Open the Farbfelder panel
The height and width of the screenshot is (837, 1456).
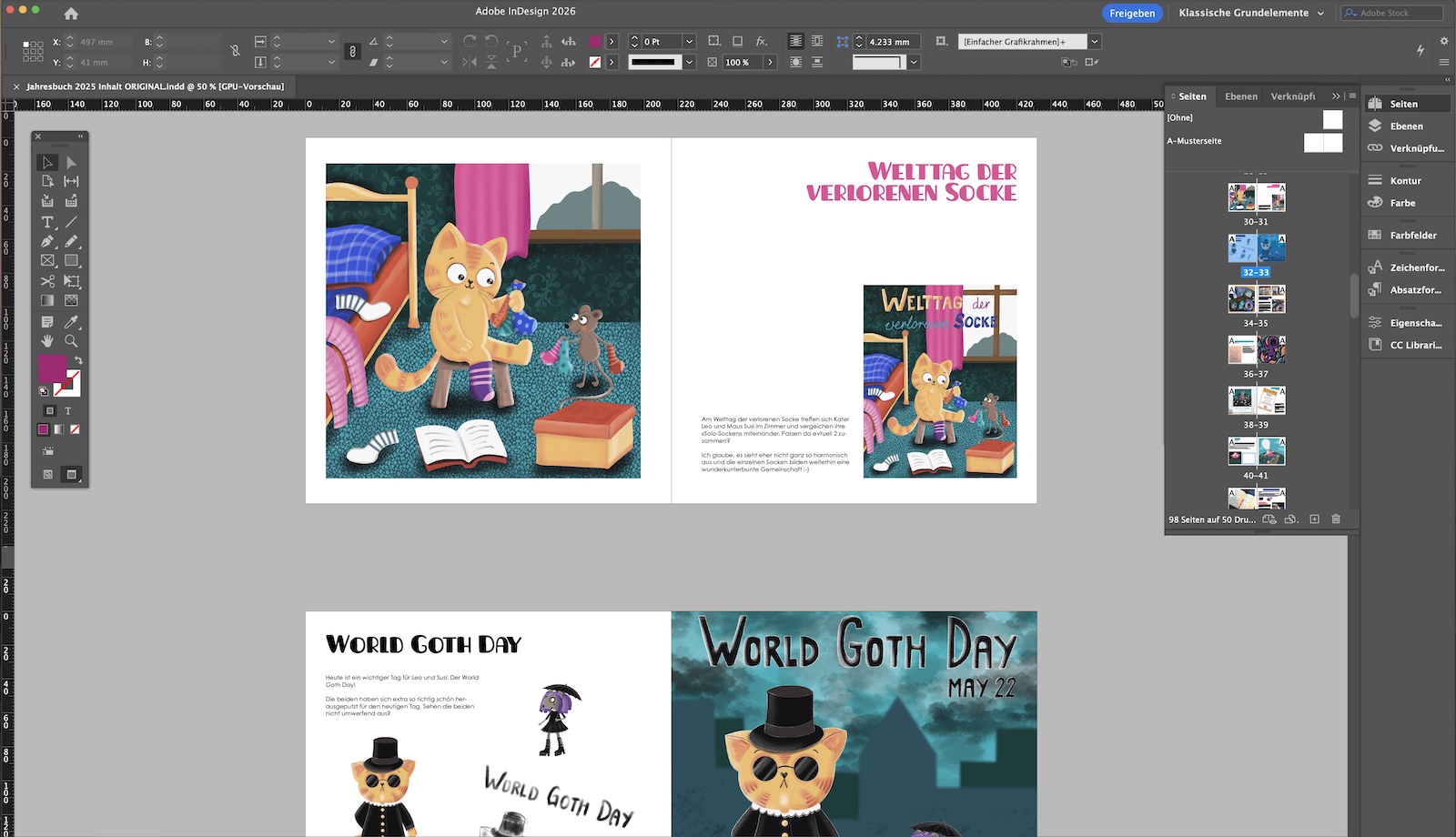tap(1412, 236)
